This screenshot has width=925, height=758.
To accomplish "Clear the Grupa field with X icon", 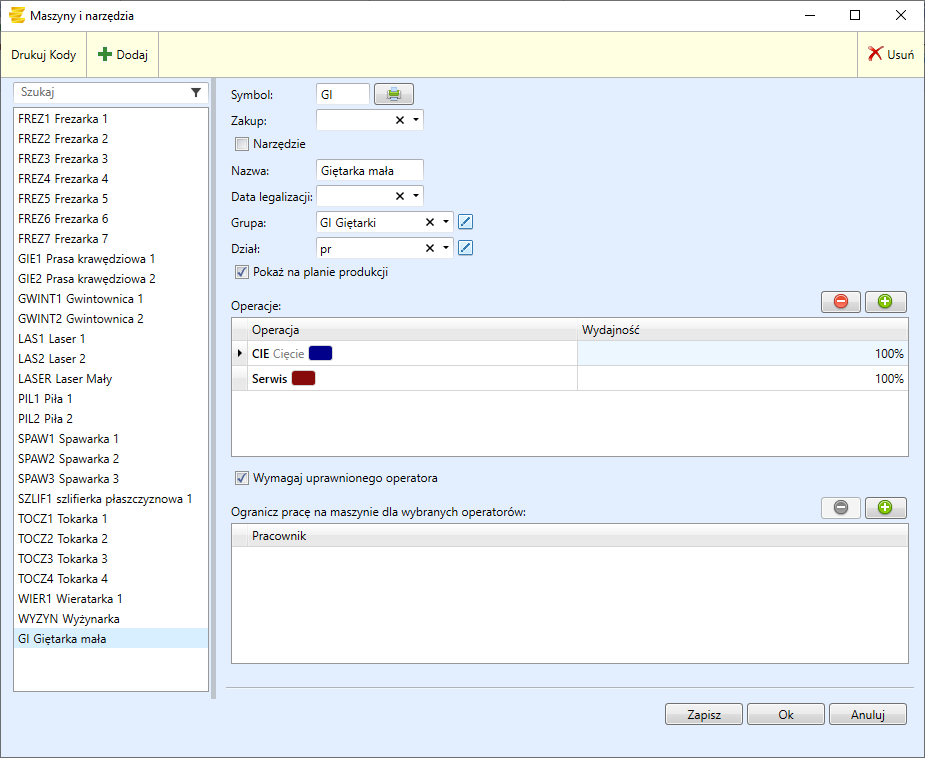I will [430, 222].
